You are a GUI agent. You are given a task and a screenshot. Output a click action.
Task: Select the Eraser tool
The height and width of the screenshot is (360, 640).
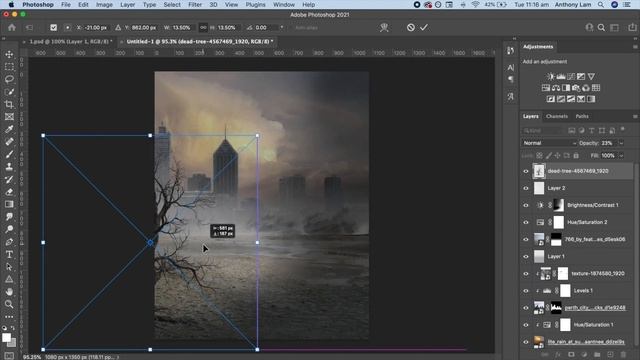[9, 192]
